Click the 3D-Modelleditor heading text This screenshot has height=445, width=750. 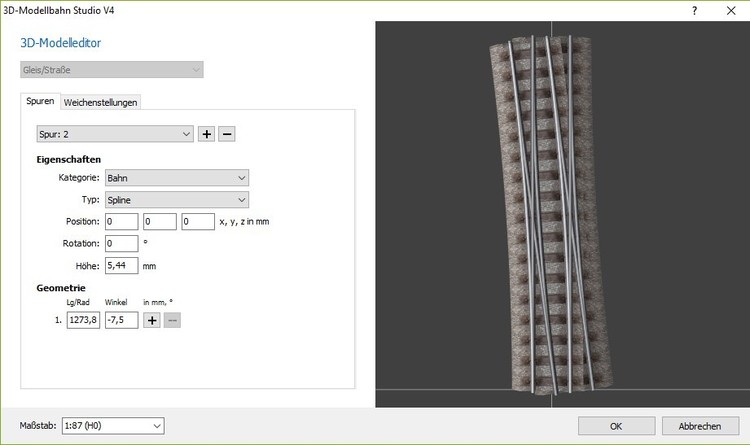tap(61, 43)
